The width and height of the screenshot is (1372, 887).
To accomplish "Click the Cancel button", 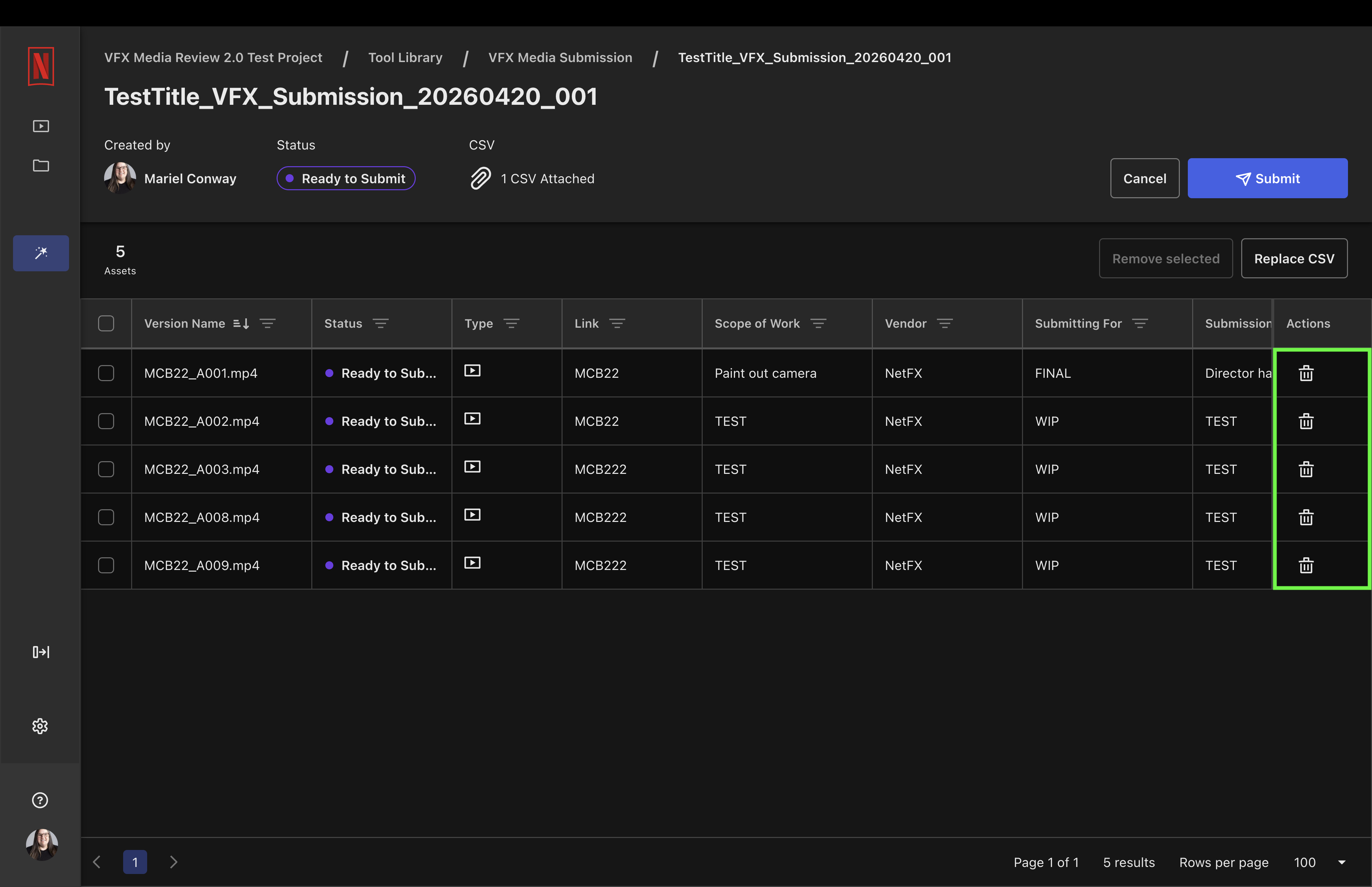I will coord(1144,179).
